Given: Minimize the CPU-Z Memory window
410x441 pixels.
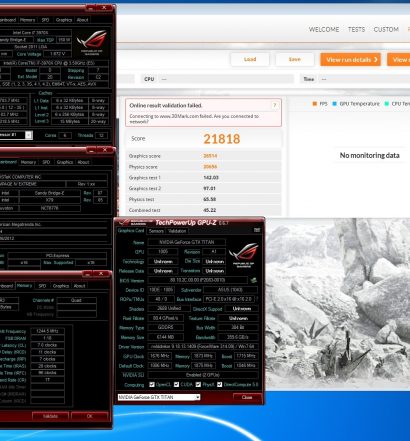Looking at the screenshot, I should coord(87,274).
